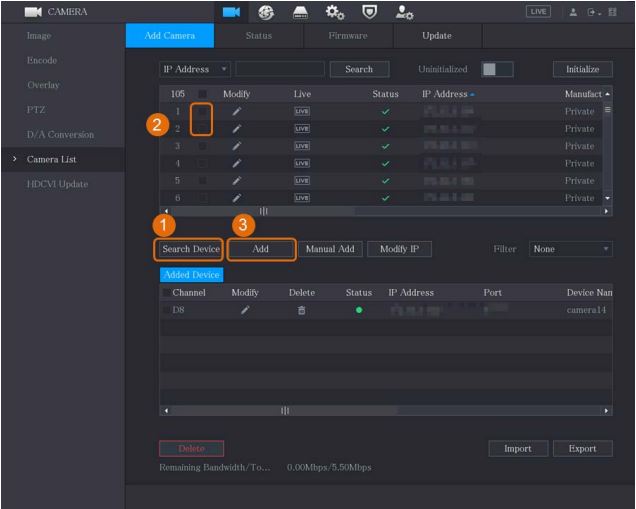Check the box for channel D8
The height and width of the screenshot is (509, 636).
pyautogui.click(x=166, y=310)
